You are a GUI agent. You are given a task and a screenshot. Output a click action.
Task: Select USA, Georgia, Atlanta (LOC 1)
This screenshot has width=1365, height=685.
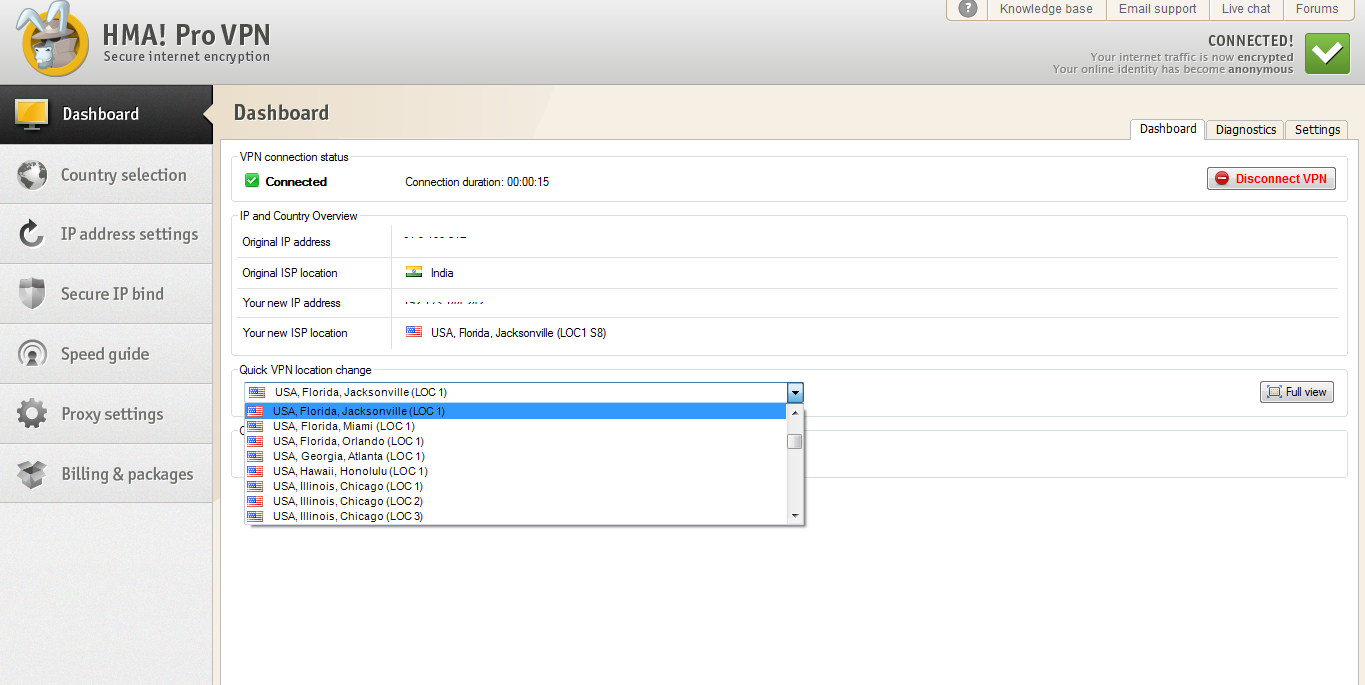click(516, 456)
